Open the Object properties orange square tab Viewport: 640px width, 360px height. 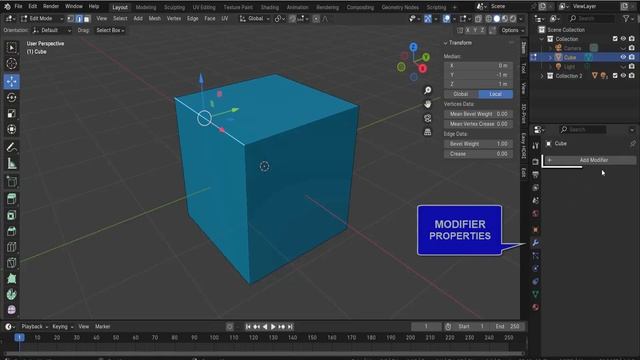coord(536,229)
